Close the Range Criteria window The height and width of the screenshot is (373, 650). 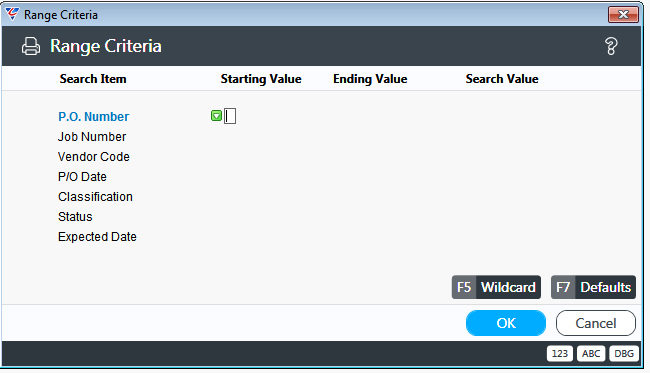click(623, 15)
